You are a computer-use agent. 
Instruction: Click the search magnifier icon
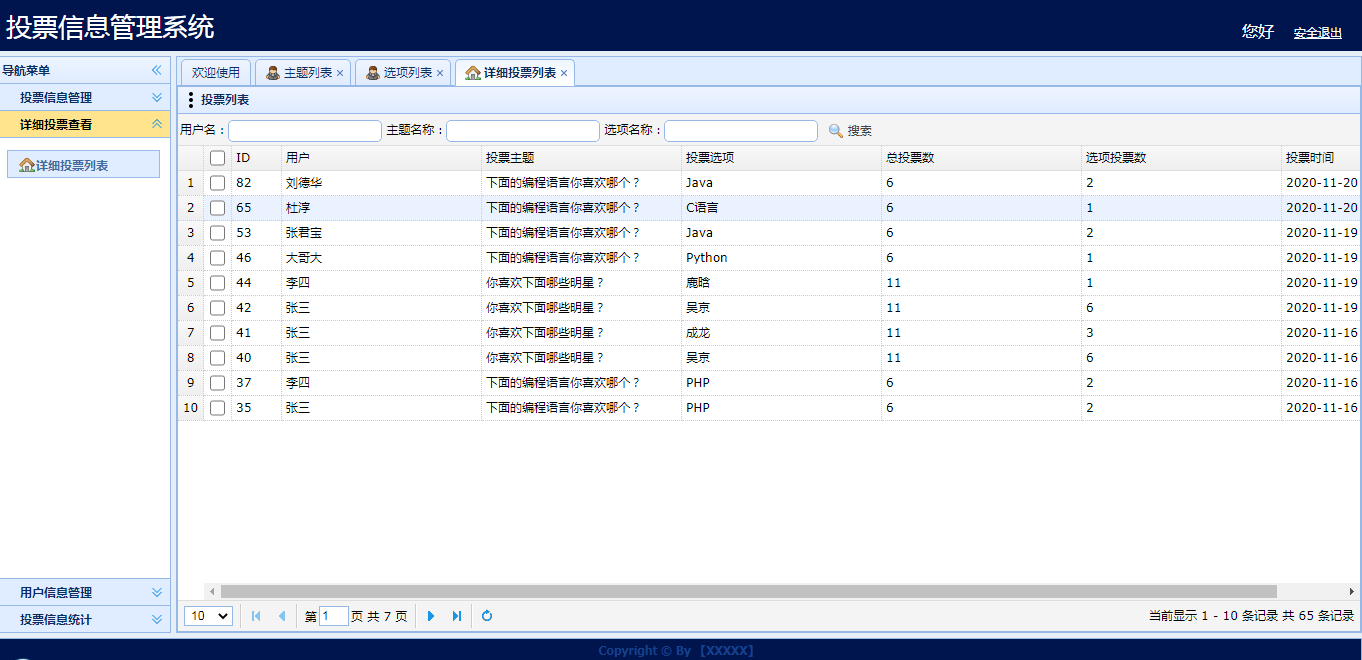point(836,131)
